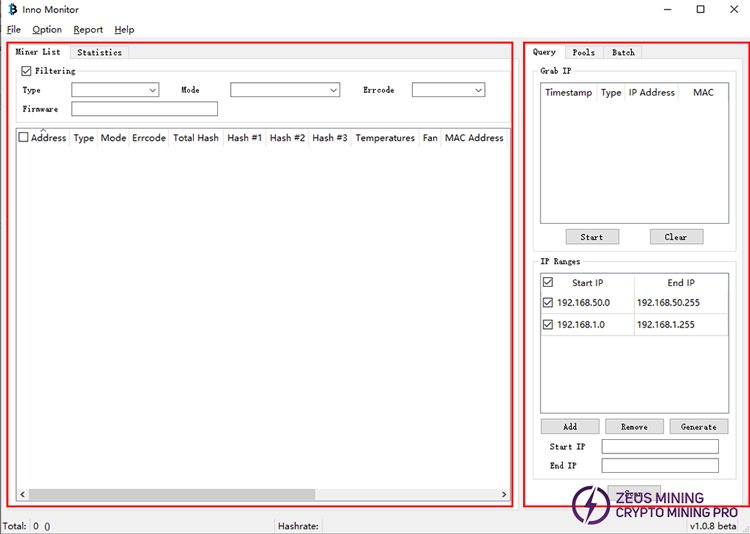Uncheck the 192.168.1.0 IP range row
This screenshot has width=750, height=534.
547,325
